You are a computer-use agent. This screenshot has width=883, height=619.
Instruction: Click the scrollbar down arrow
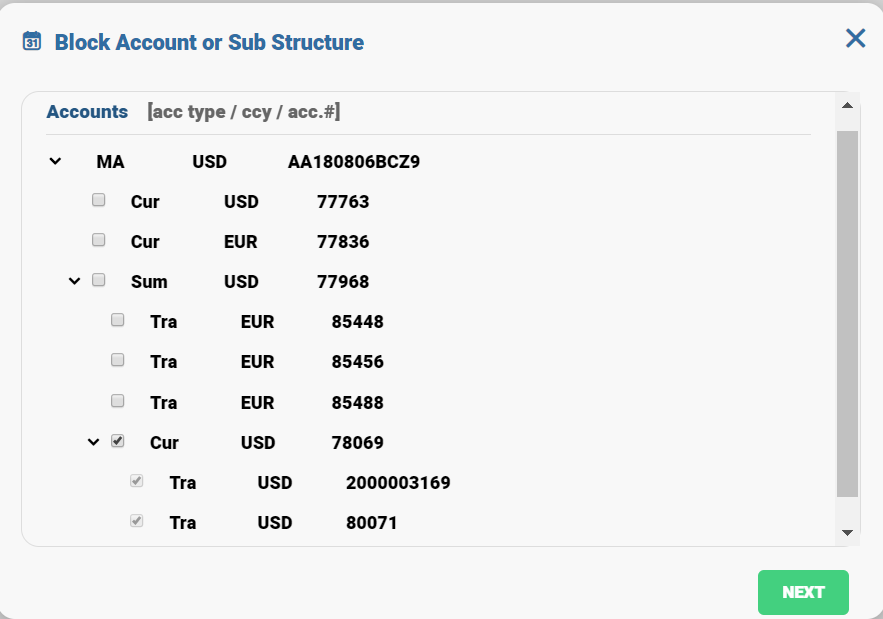click(847, 533)
